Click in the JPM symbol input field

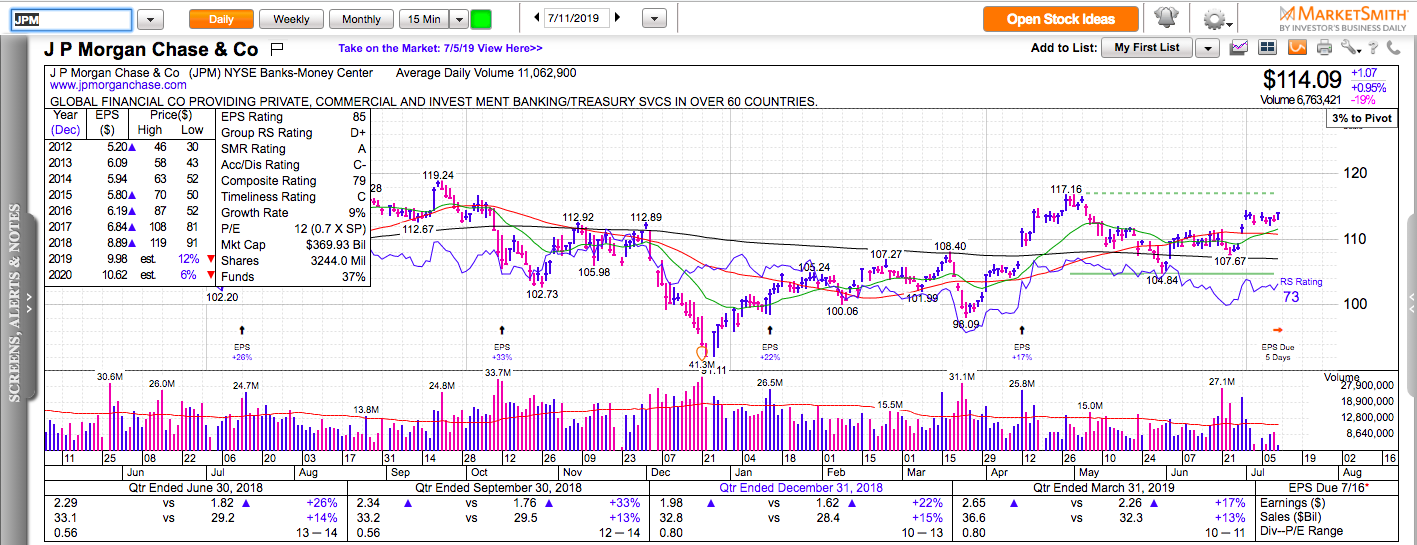[69, 19]
